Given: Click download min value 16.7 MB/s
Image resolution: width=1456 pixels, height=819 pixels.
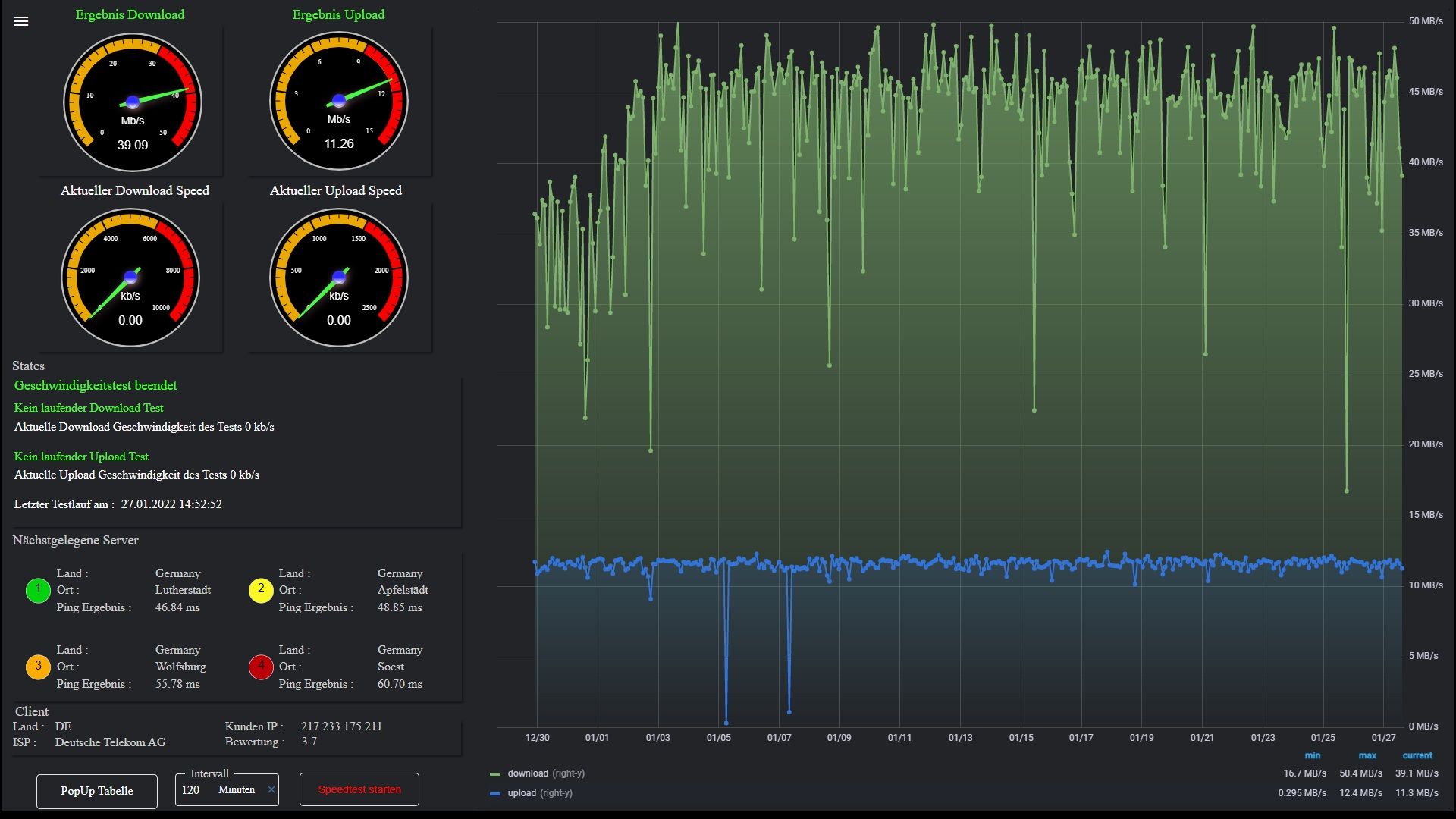Looking at the screenshot, I should pos(1305,773).
